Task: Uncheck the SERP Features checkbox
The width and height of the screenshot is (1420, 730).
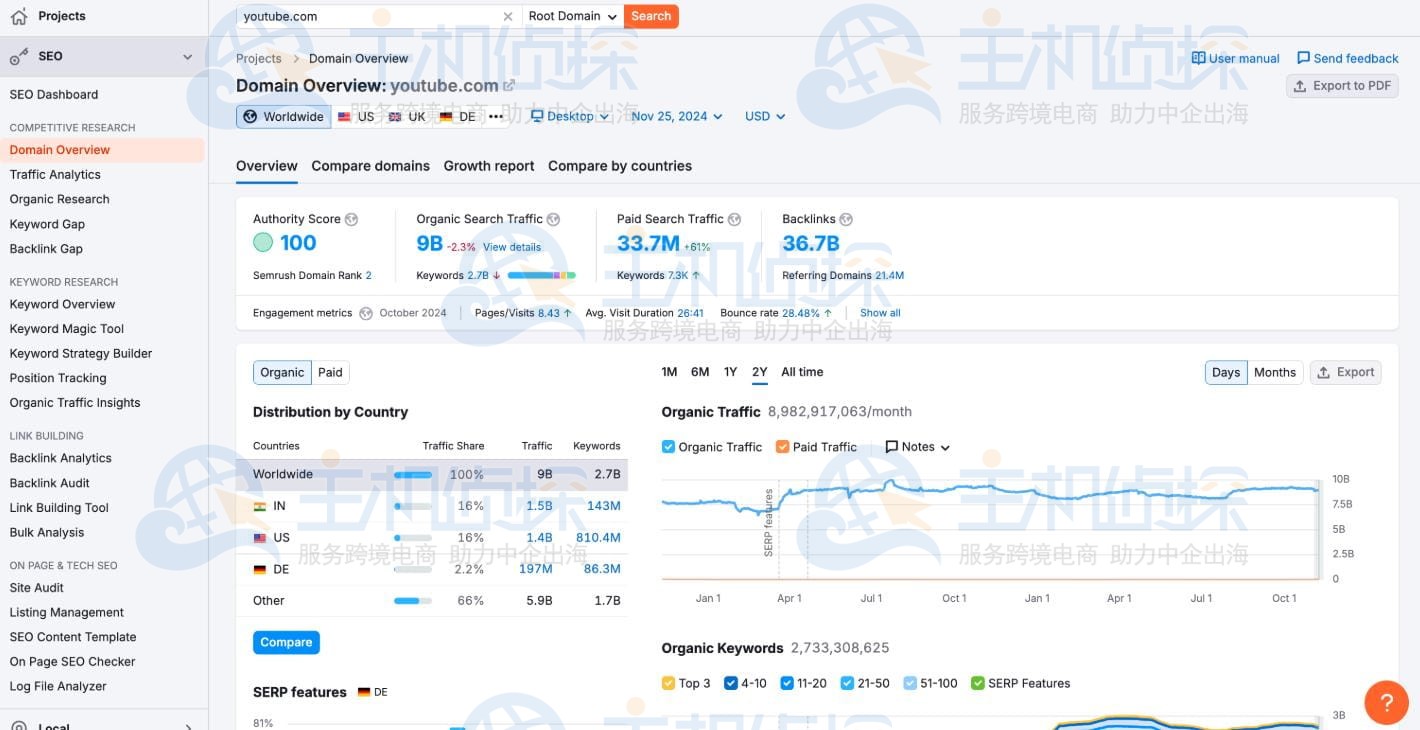Action: [977, 683]
